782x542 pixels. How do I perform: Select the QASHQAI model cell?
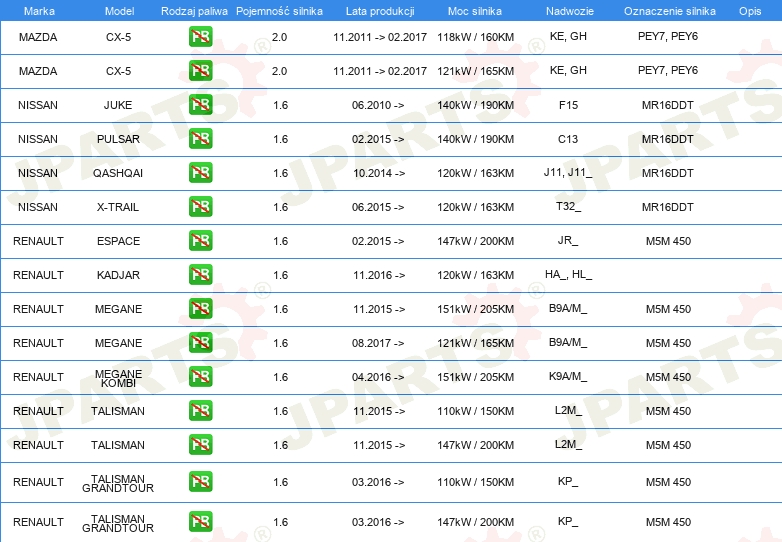pos(118,173)
